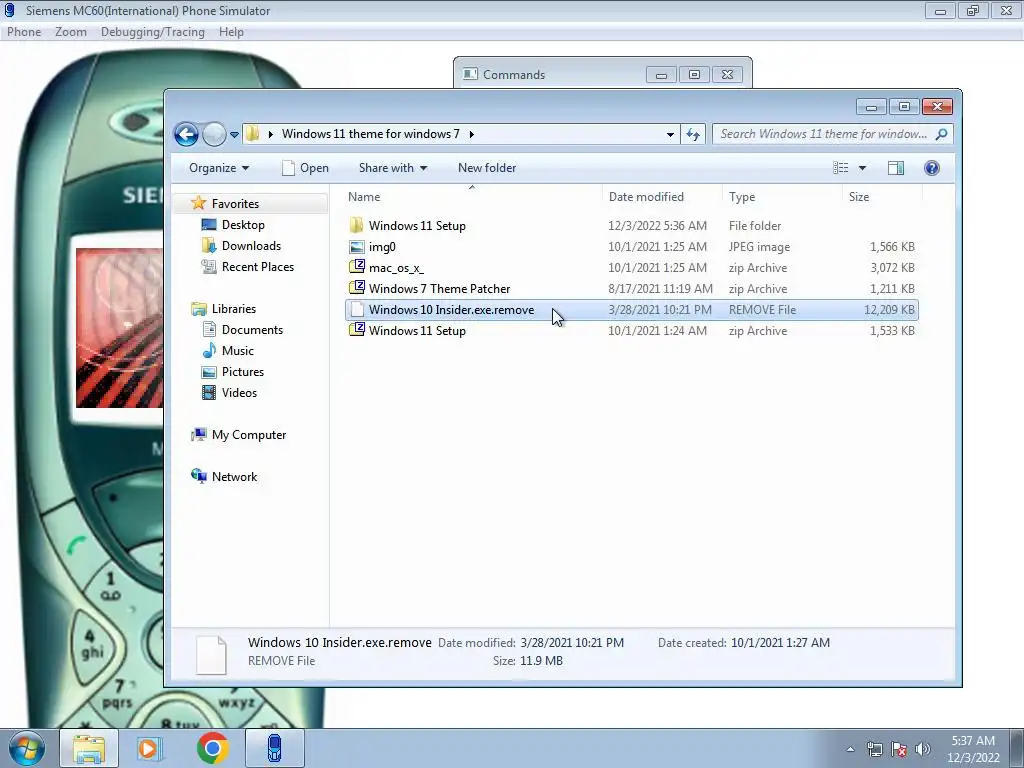
Task: Click the Help question mark icon
Action: [x=932, y=168]
